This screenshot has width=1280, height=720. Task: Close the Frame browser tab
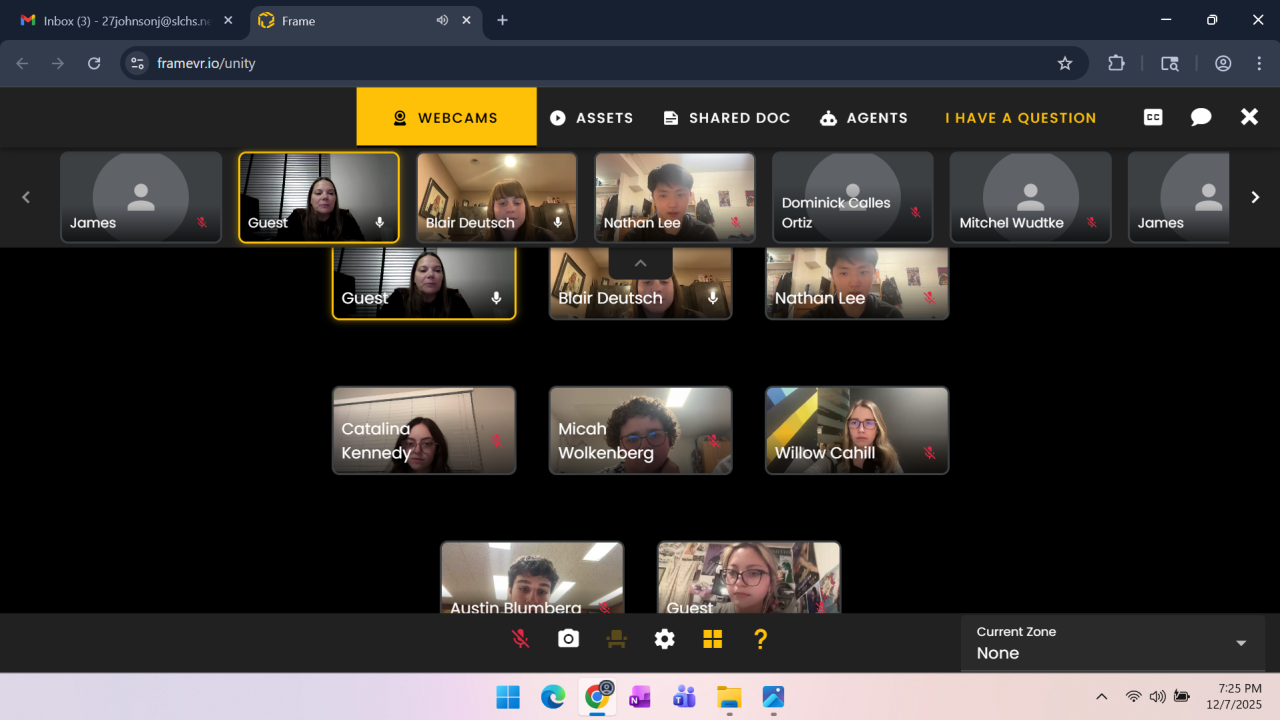[466, 20]
